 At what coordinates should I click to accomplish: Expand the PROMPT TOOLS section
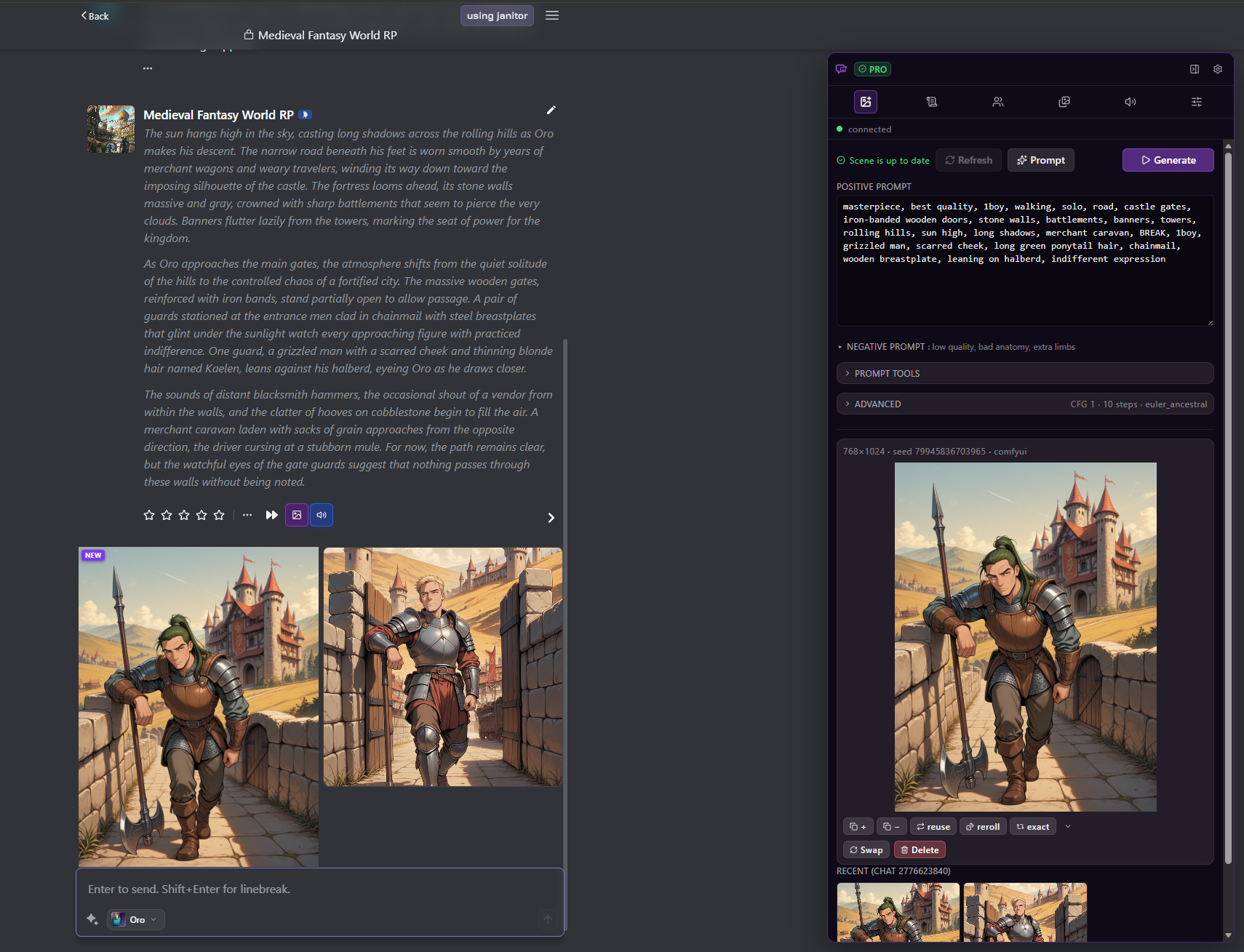(x=1025, y=373)
